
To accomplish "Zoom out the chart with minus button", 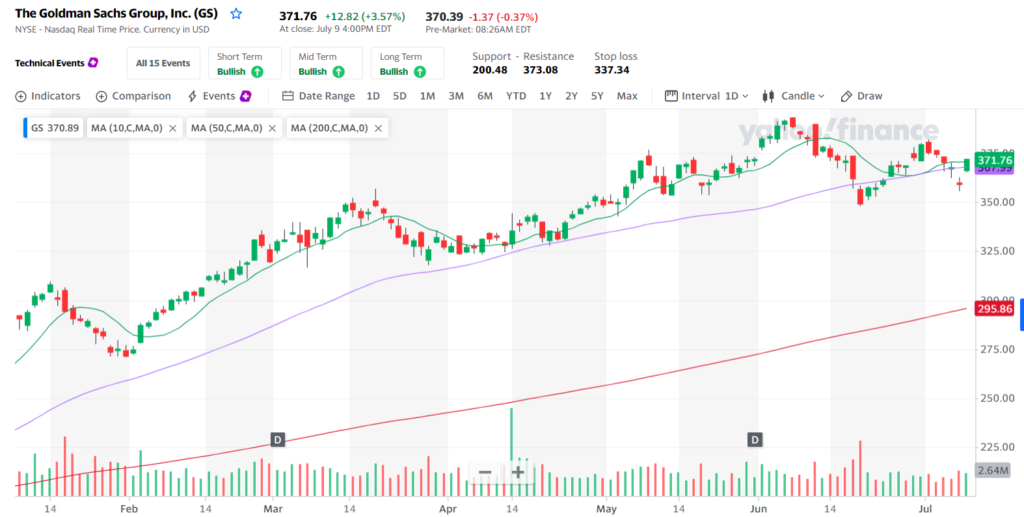I will tap(485, 473).
